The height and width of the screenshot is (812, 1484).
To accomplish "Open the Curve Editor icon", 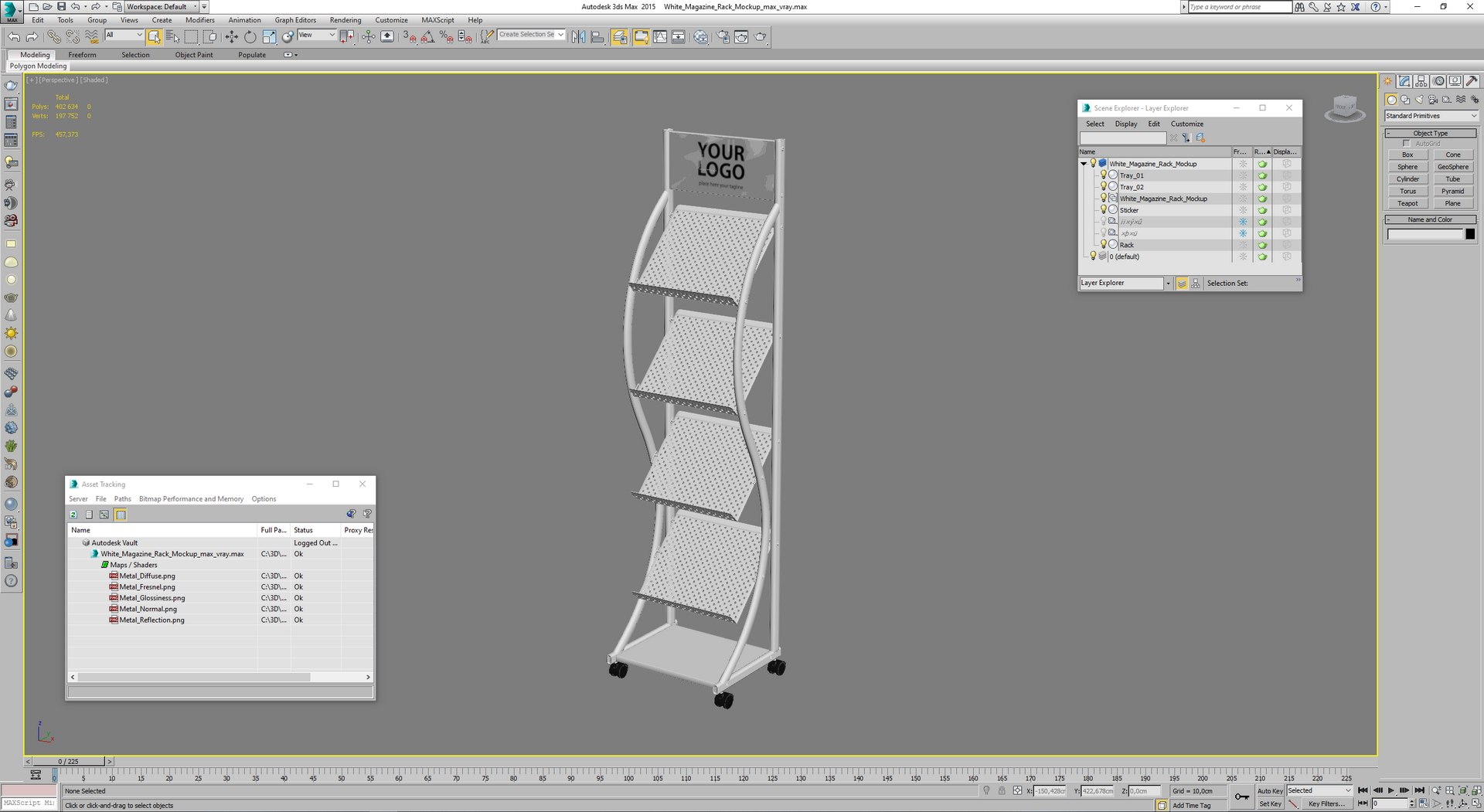I will tap(659, 37).
